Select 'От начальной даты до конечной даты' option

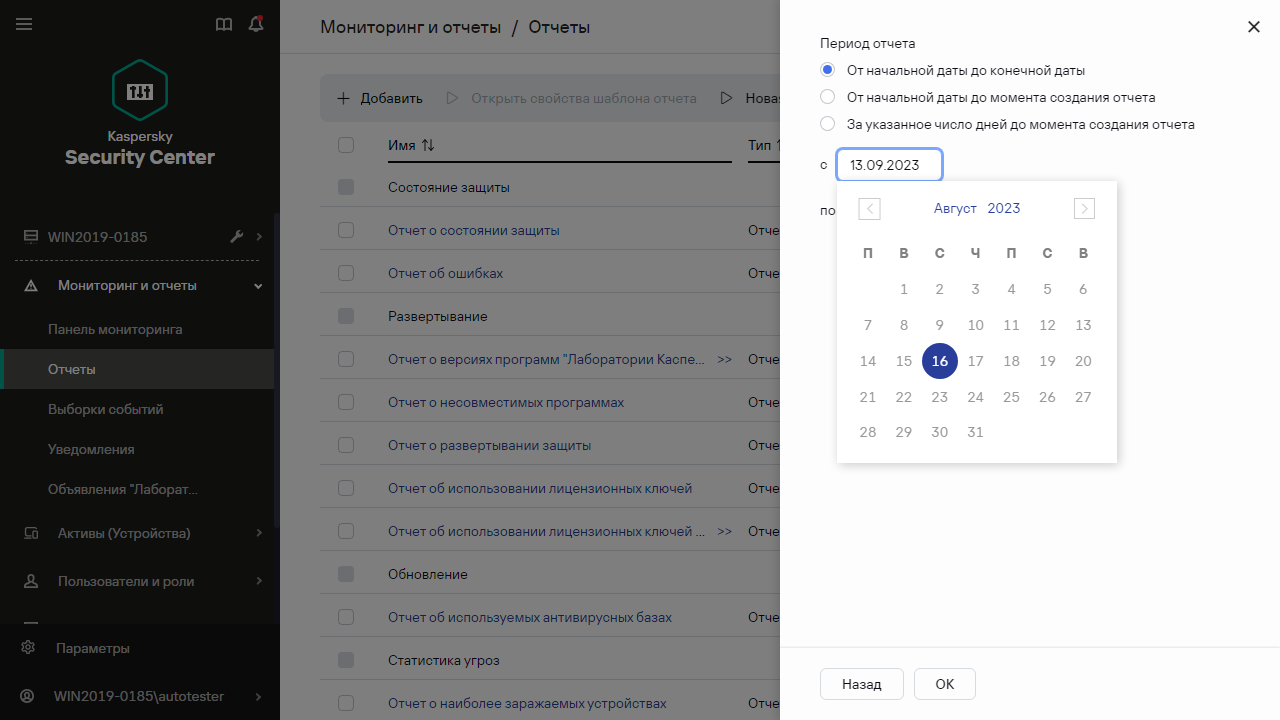tap(827, 70)
